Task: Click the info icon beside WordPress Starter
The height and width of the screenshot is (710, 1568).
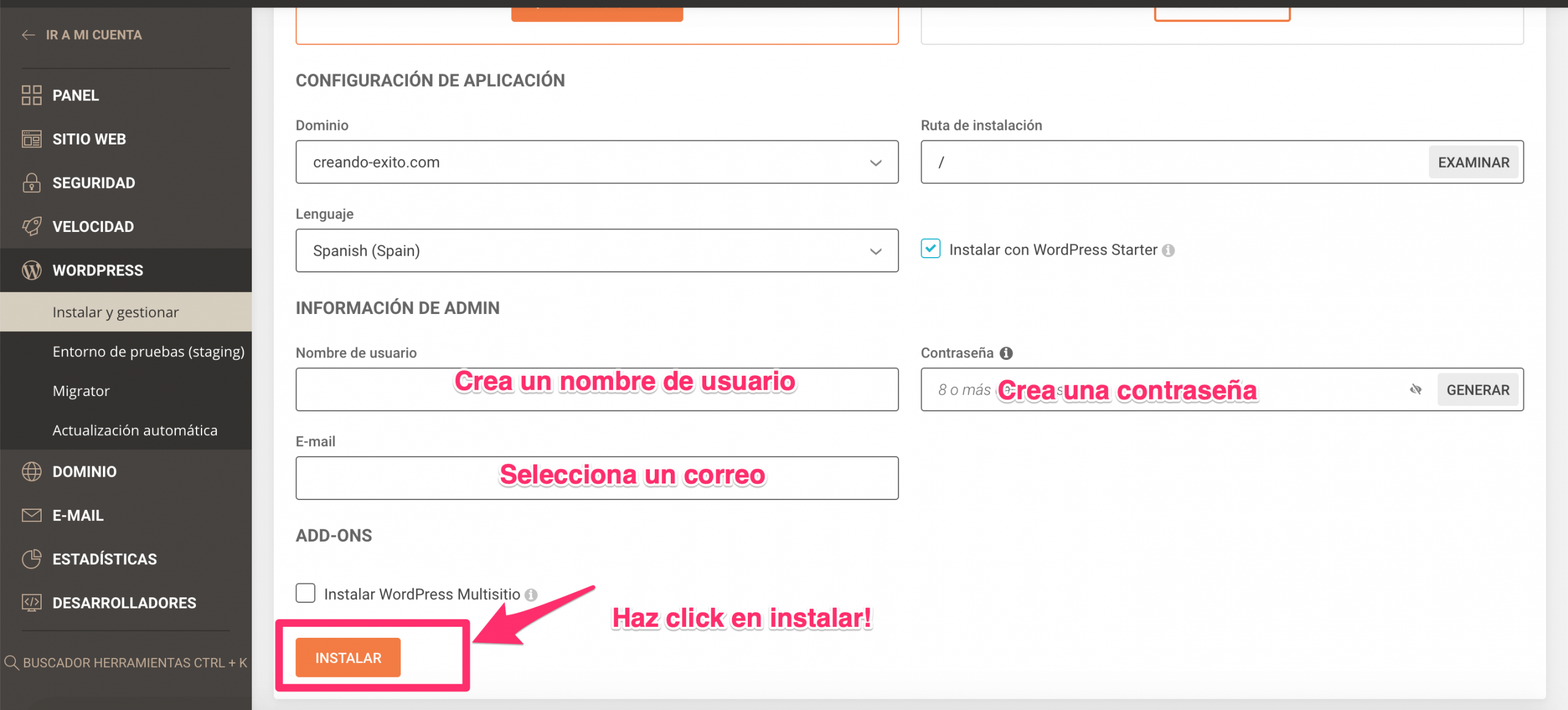Action: 1168,250
